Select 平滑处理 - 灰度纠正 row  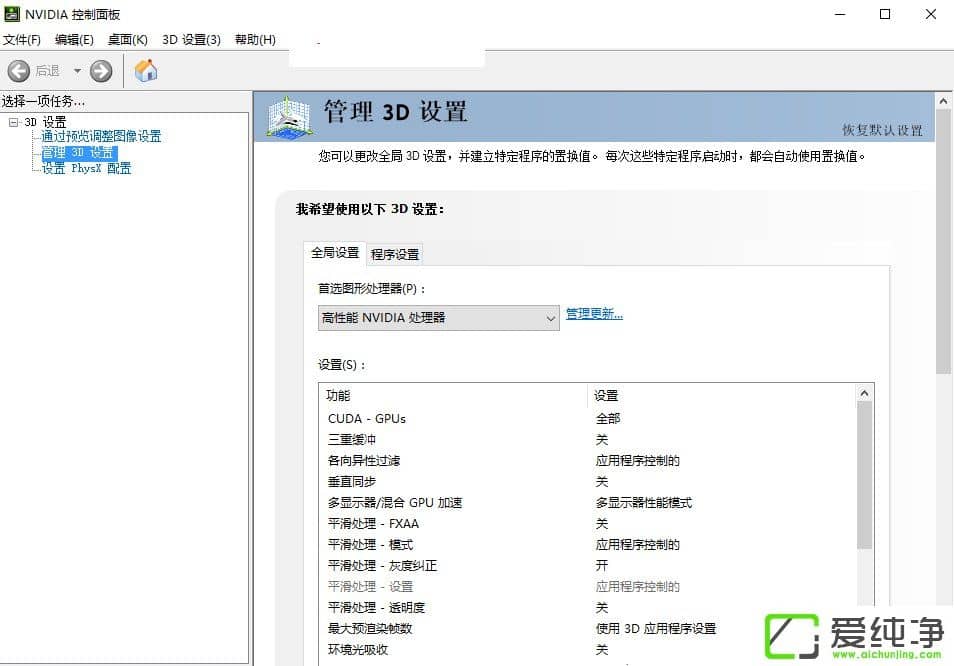click(x=587, y=565)
